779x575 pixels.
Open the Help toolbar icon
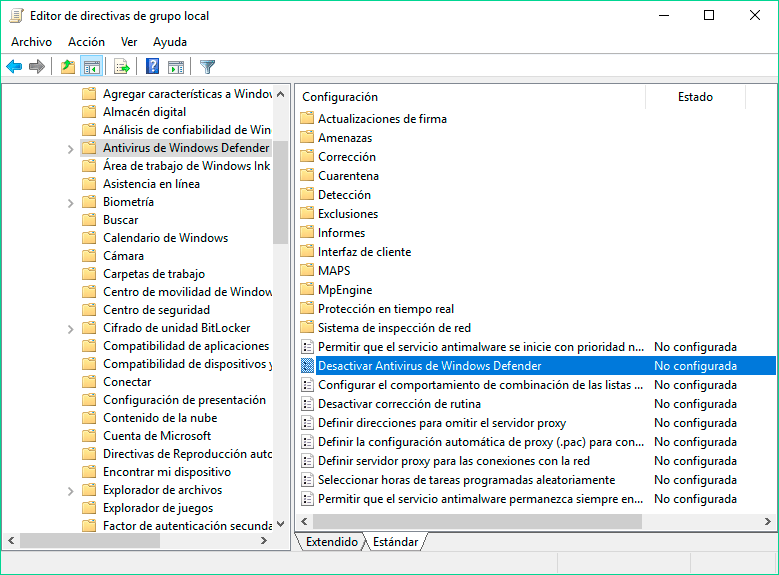(153, 66)
